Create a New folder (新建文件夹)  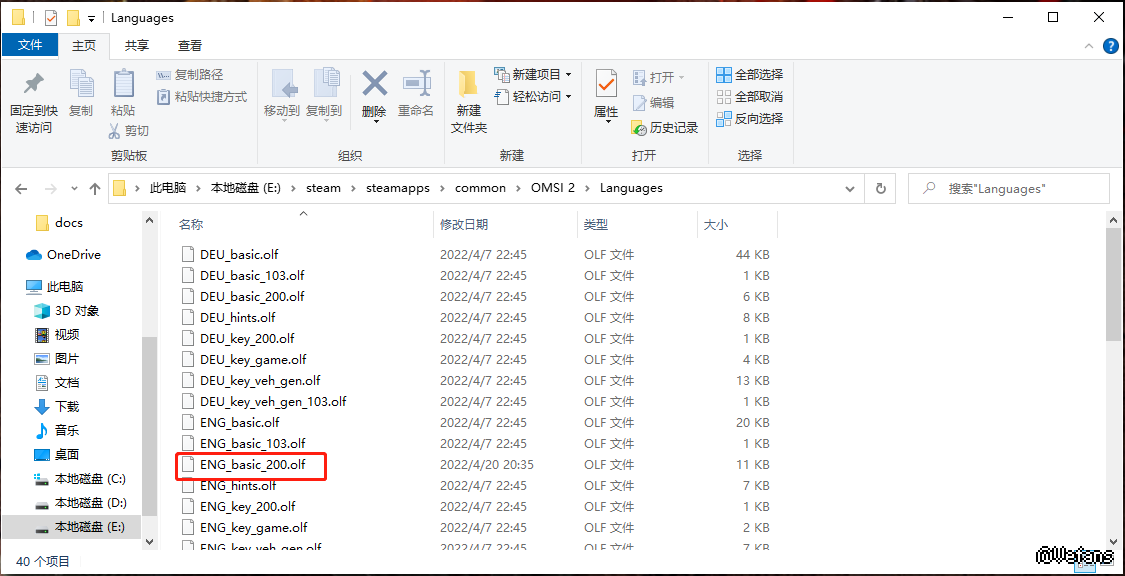coord(469,102)
